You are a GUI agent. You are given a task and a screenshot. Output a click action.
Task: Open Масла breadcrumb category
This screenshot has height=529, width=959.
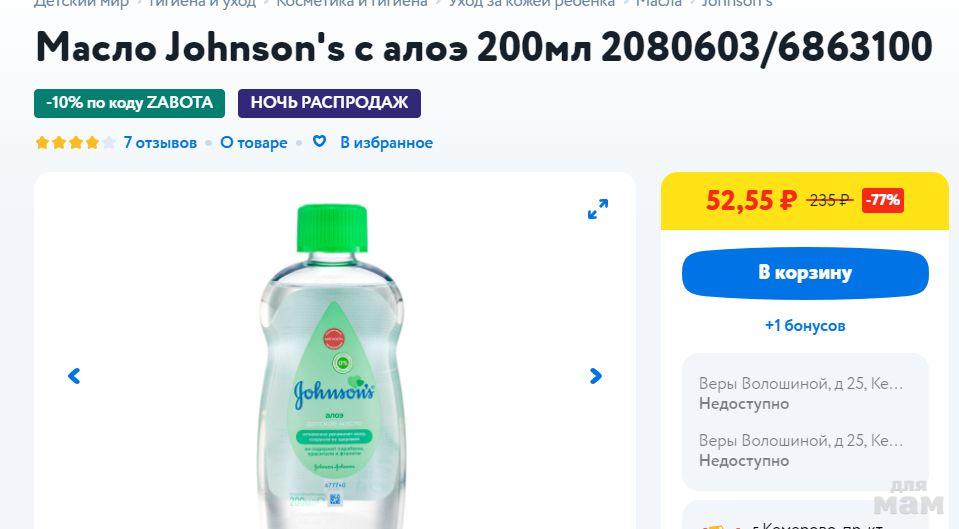pyautogui.click(x=659, y=3)
